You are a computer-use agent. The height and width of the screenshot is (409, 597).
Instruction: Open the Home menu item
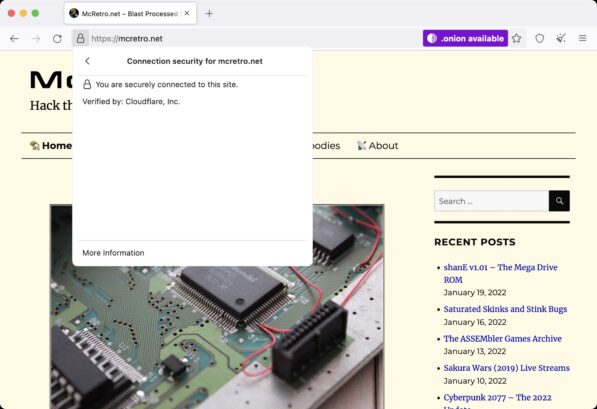click(51, 145)
